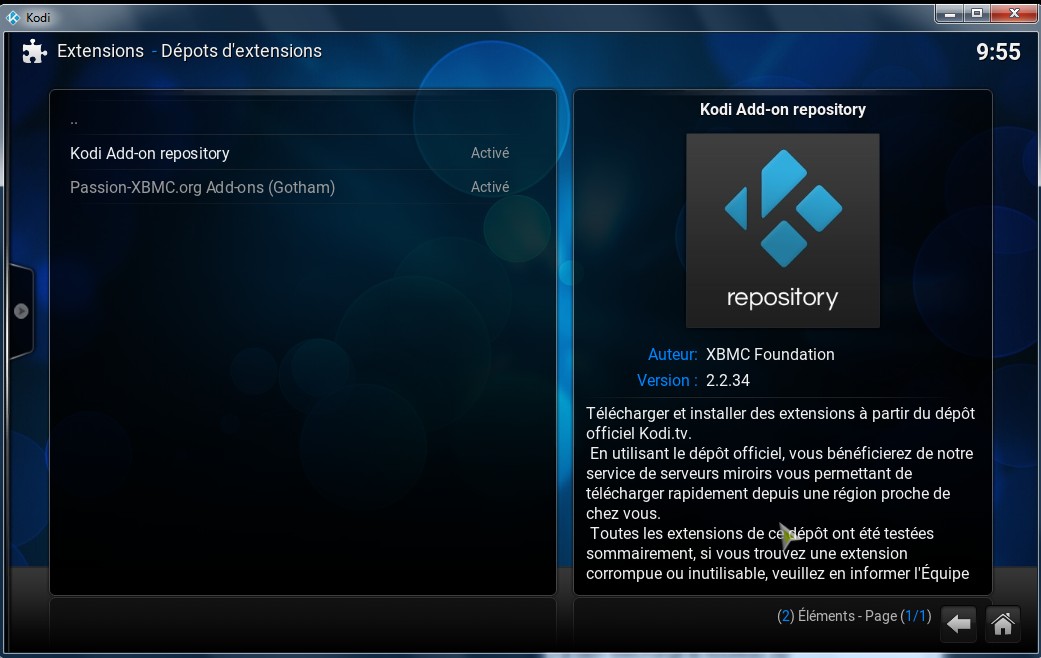Click the 9:55 clock display
This screenshot has height=658, width=1041.
[998, 52]
